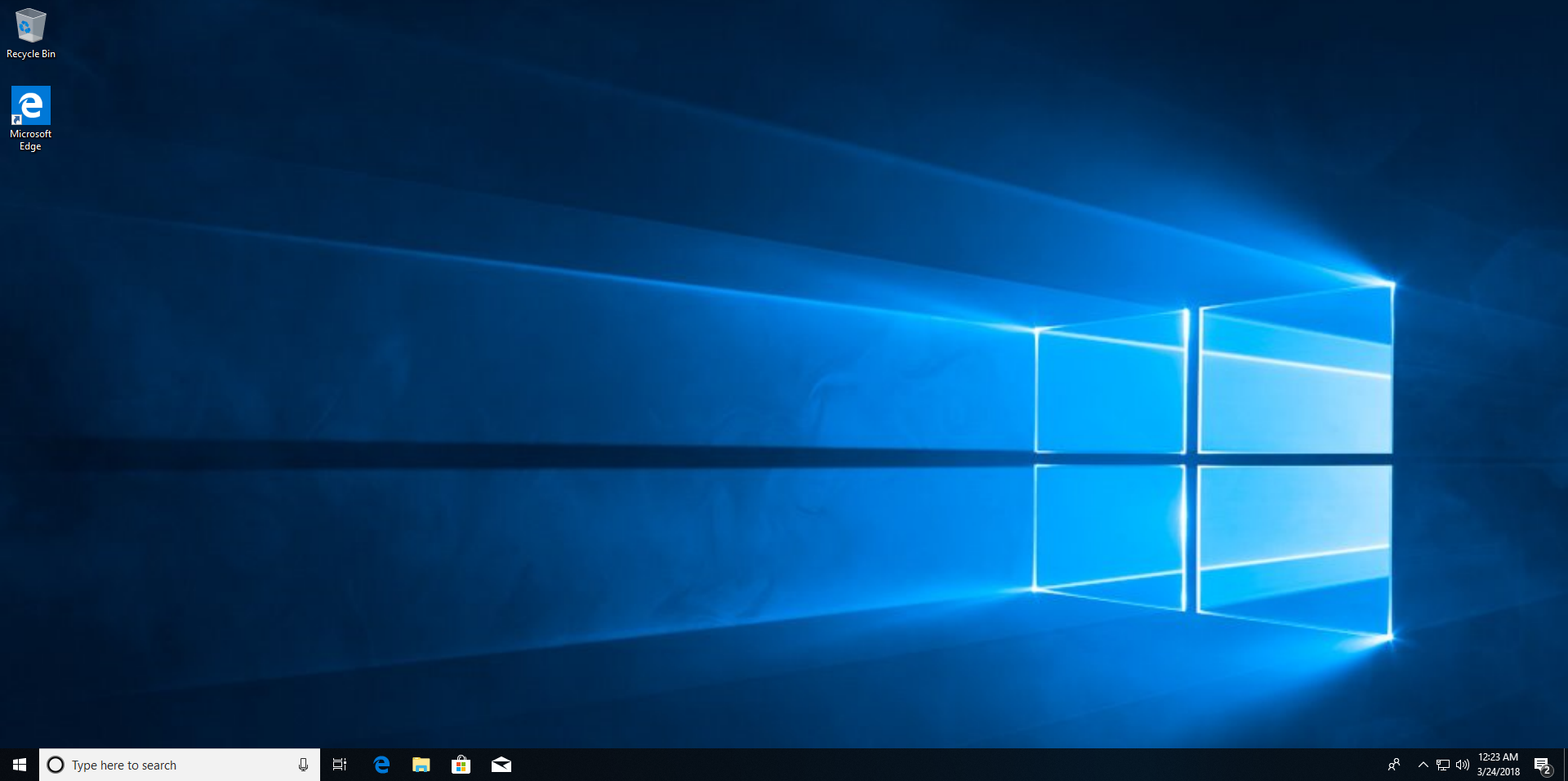
Task: Open Microsoft Store from the taskbar
Action: point(461,765)
